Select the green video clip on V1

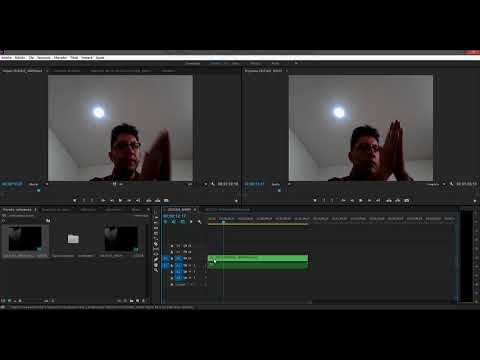point(258,258)
